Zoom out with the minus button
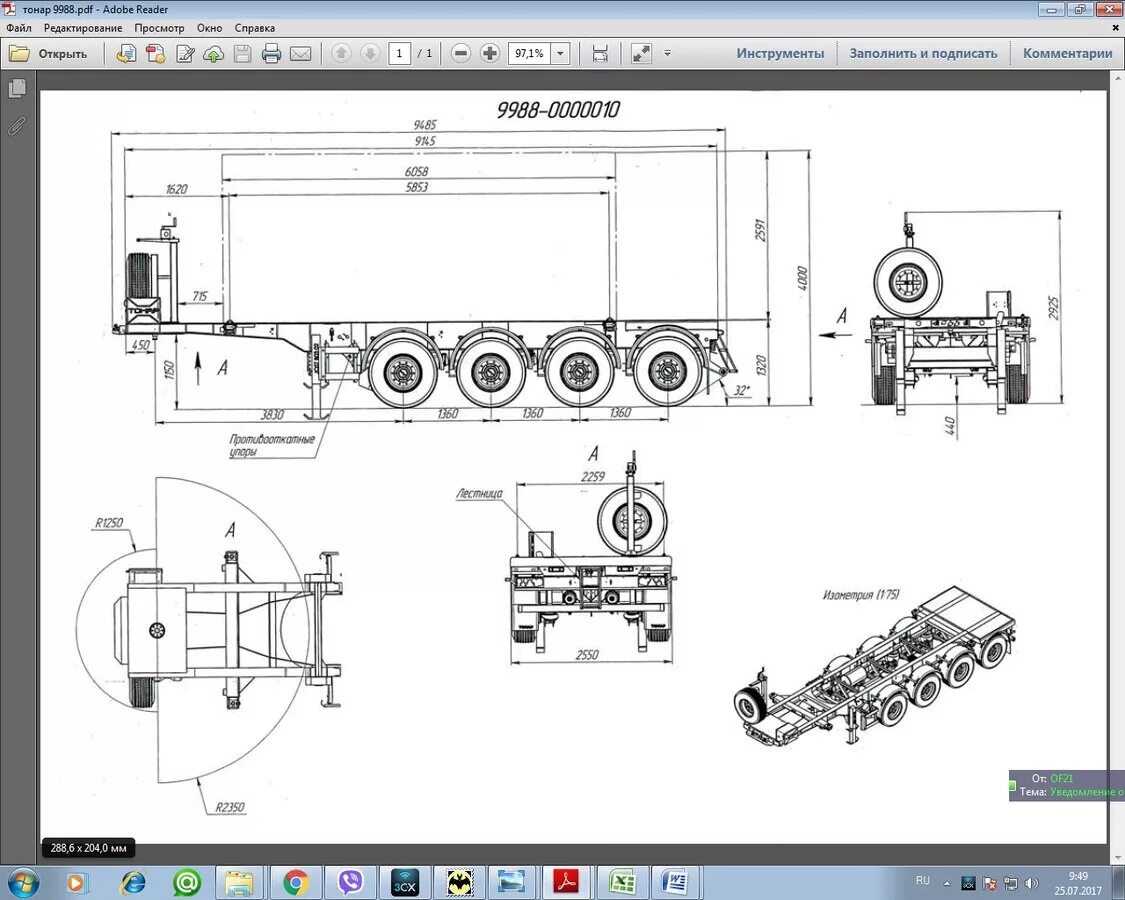 click(461, 53)
